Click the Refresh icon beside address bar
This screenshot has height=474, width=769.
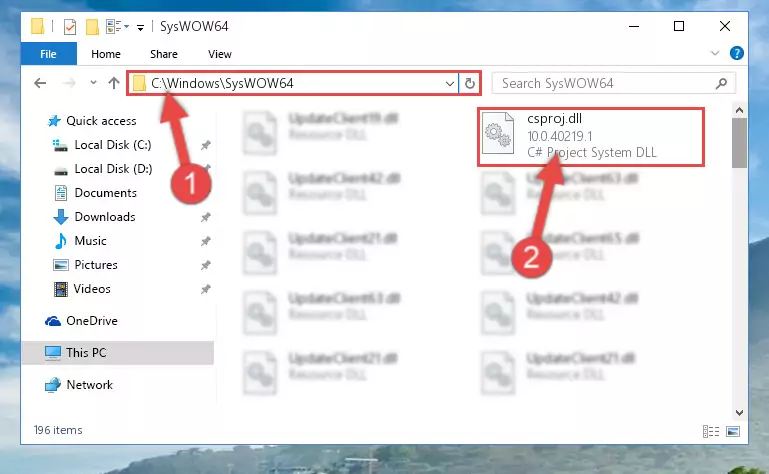point(469,83)
